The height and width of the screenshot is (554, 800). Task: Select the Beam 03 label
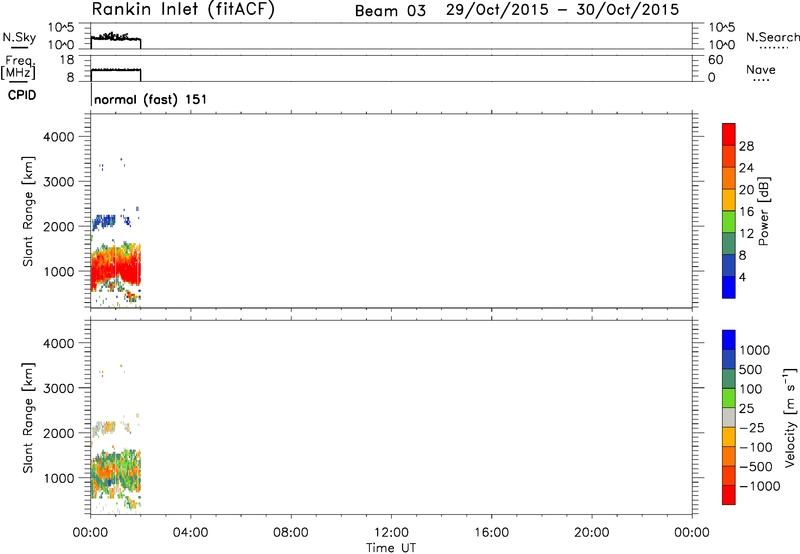390,11
